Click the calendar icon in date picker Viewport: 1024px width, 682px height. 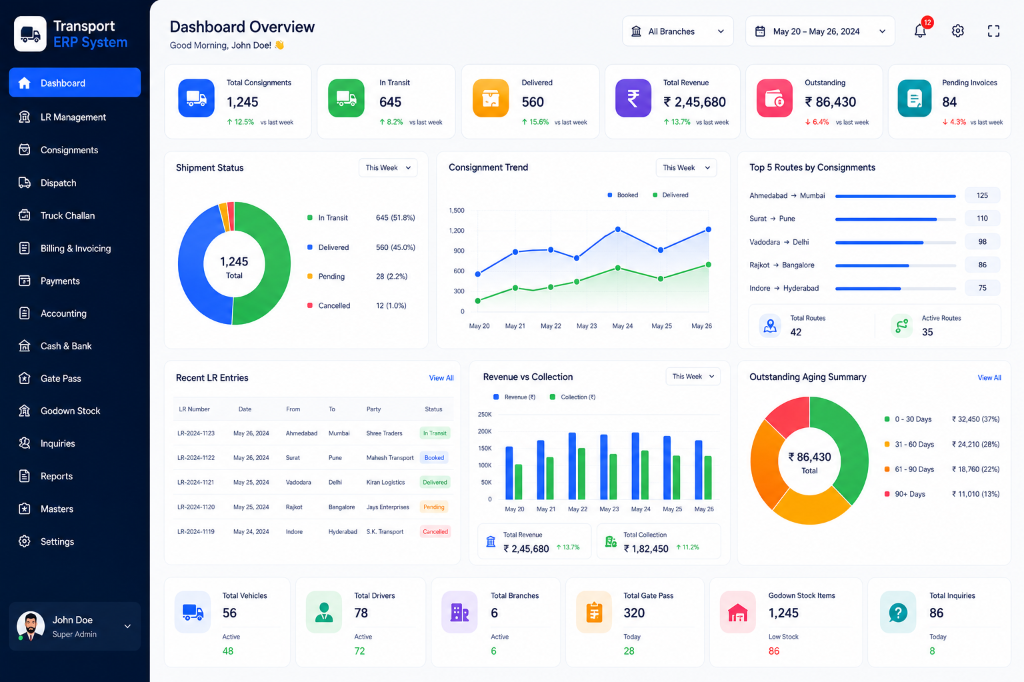point(760,31)
